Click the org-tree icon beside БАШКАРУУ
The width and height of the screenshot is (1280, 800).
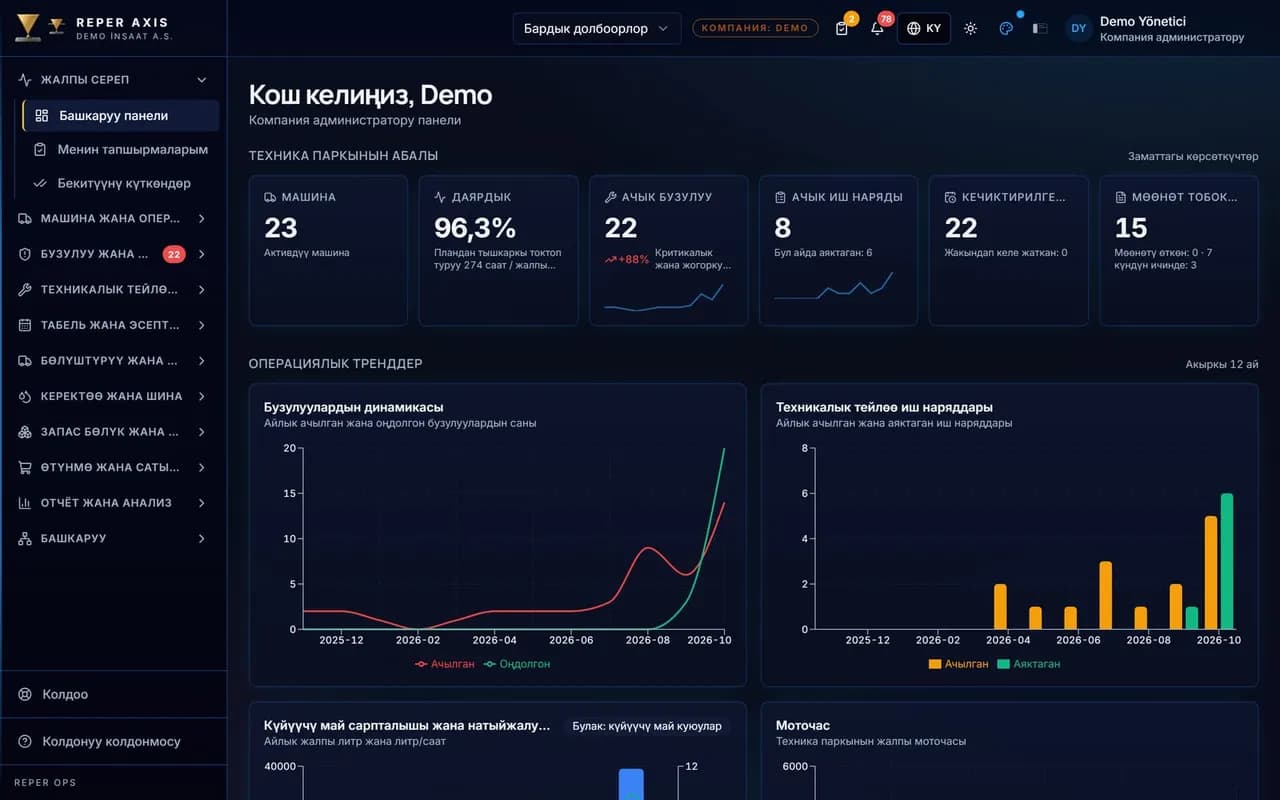click(25, 539)
